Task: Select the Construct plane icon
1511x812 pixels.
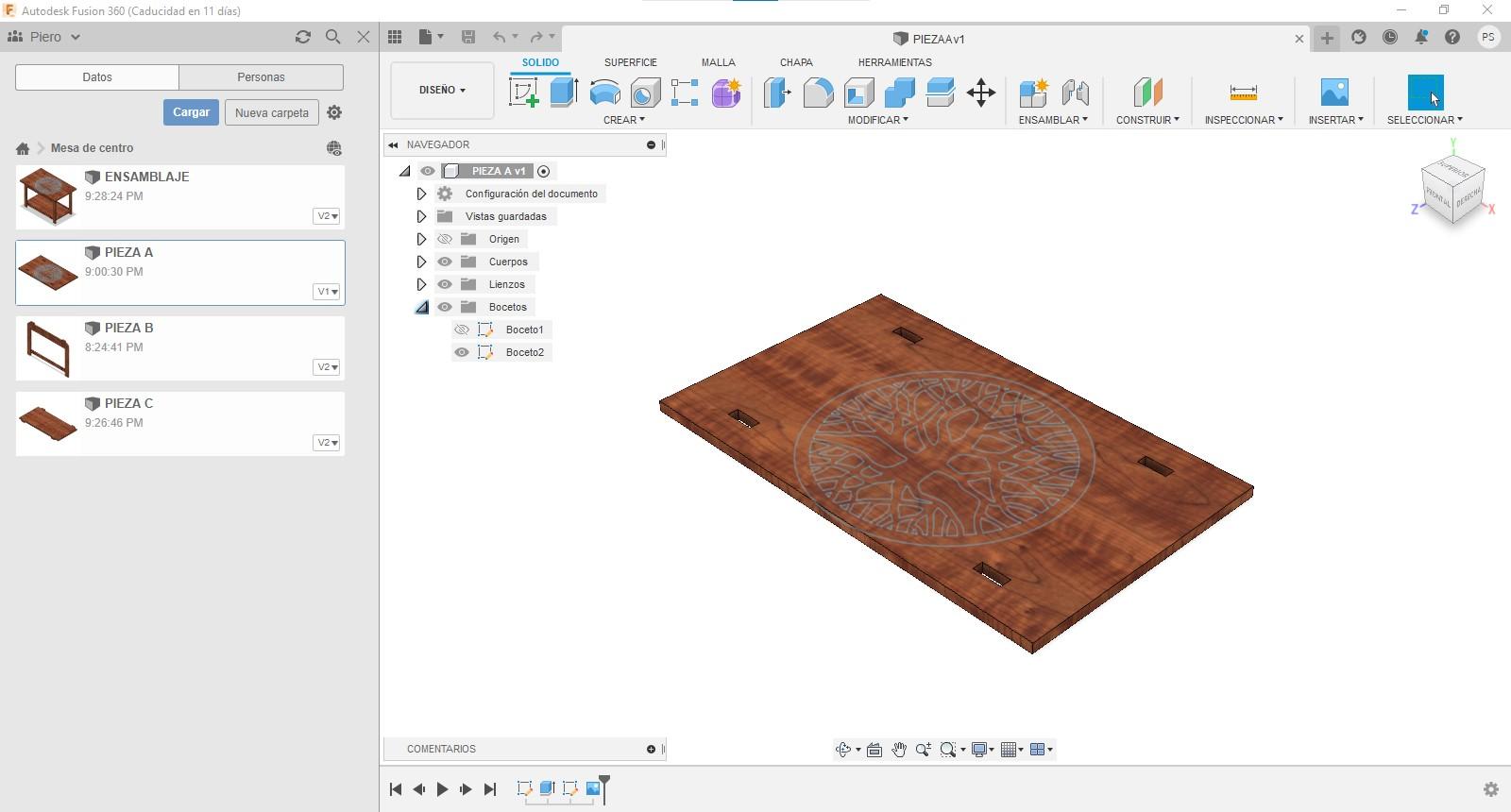Action: point(1147,93)
